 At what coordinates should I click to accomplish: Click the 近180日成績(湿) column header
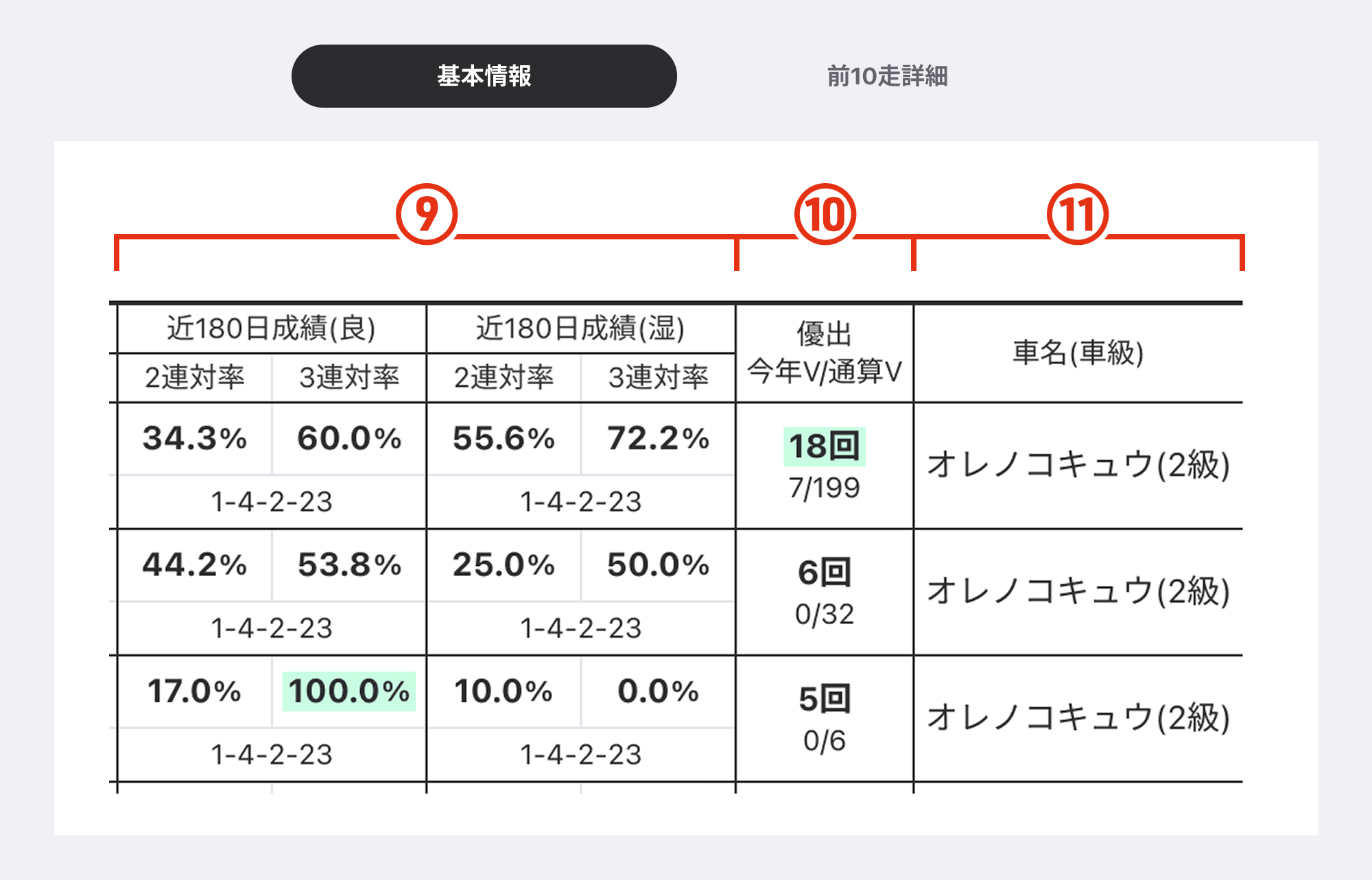[580, 329]
